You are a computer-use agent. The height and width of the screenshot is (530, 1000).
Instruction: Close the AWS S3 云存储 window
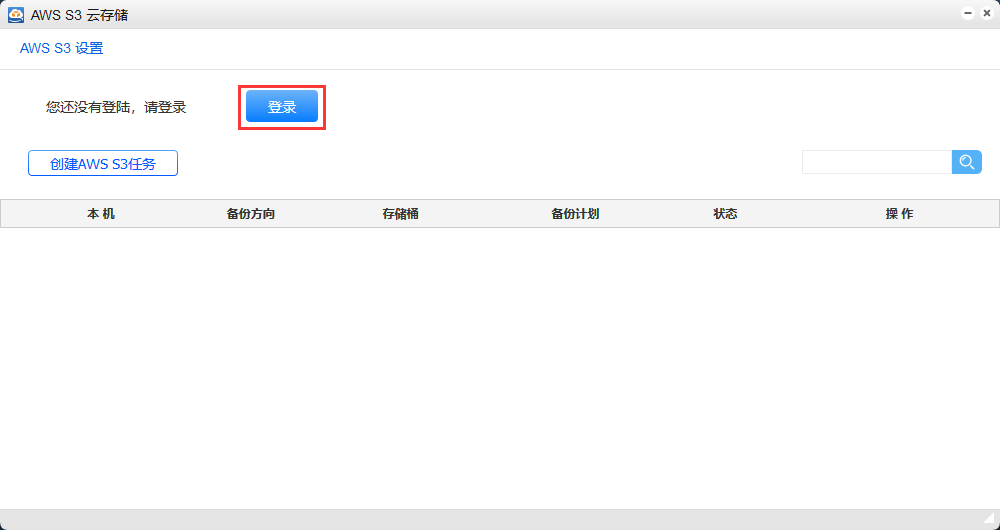tap(987, 13)
